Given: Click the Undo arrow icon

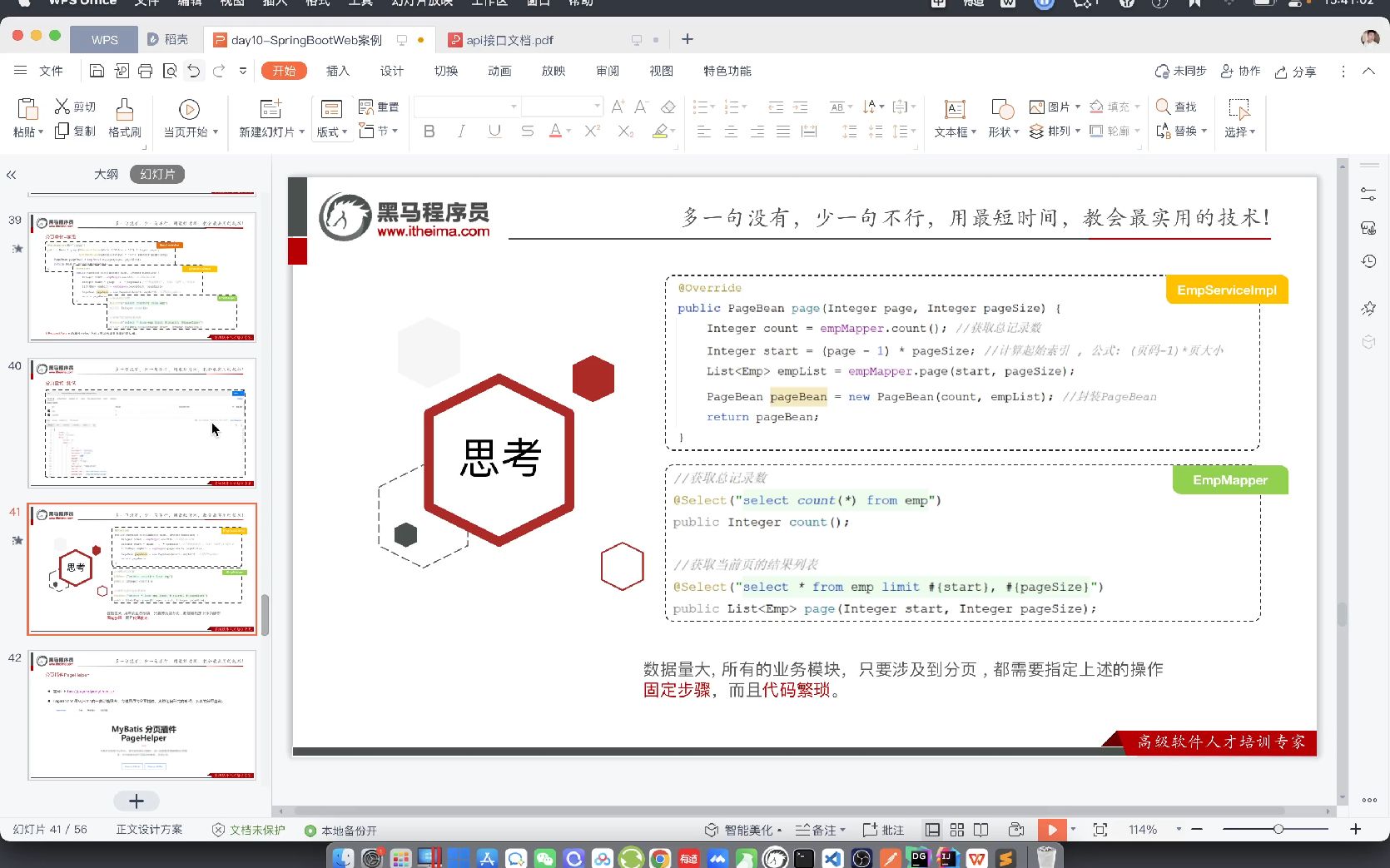Looking at the screenshot, I should click(x=194, y=72).
